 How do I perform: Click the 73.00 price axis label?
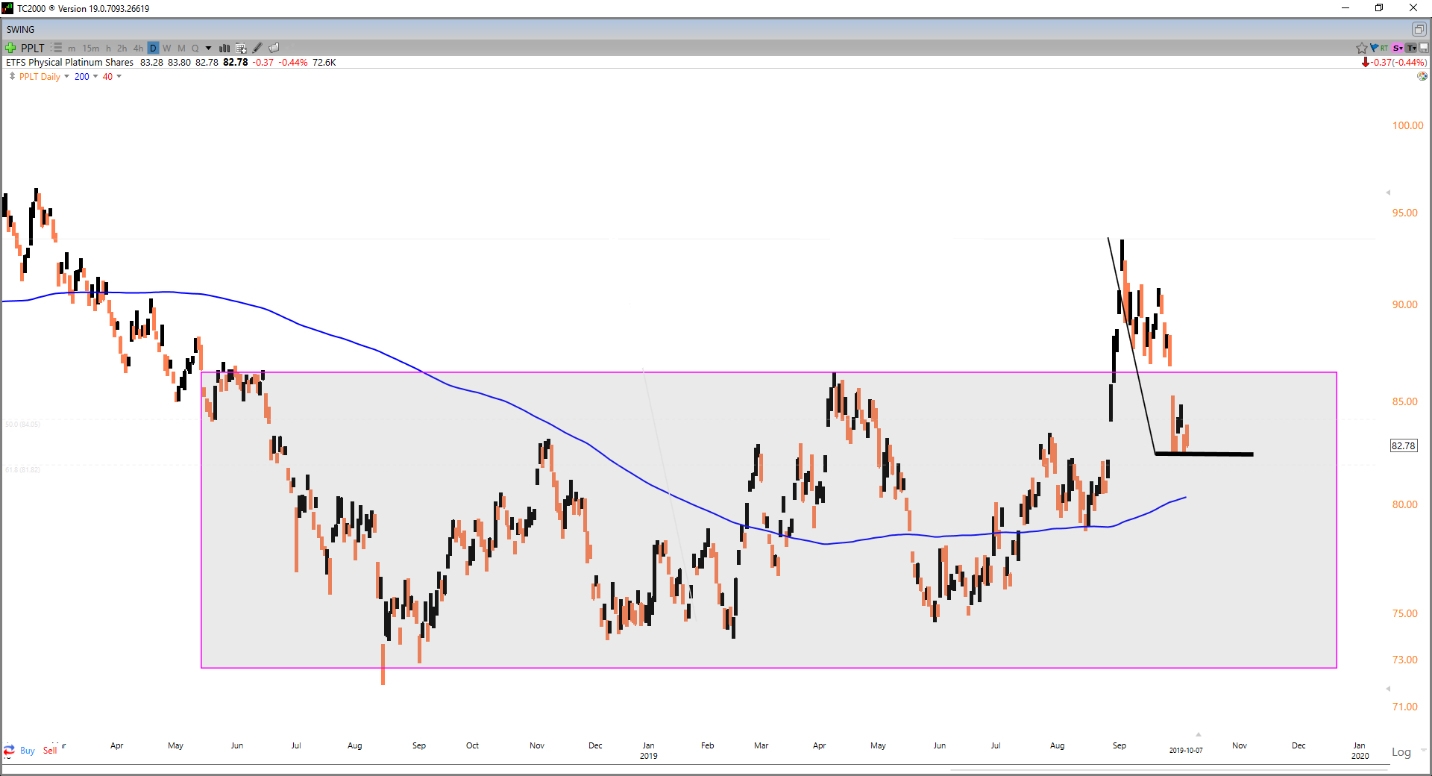(1406, 659)
